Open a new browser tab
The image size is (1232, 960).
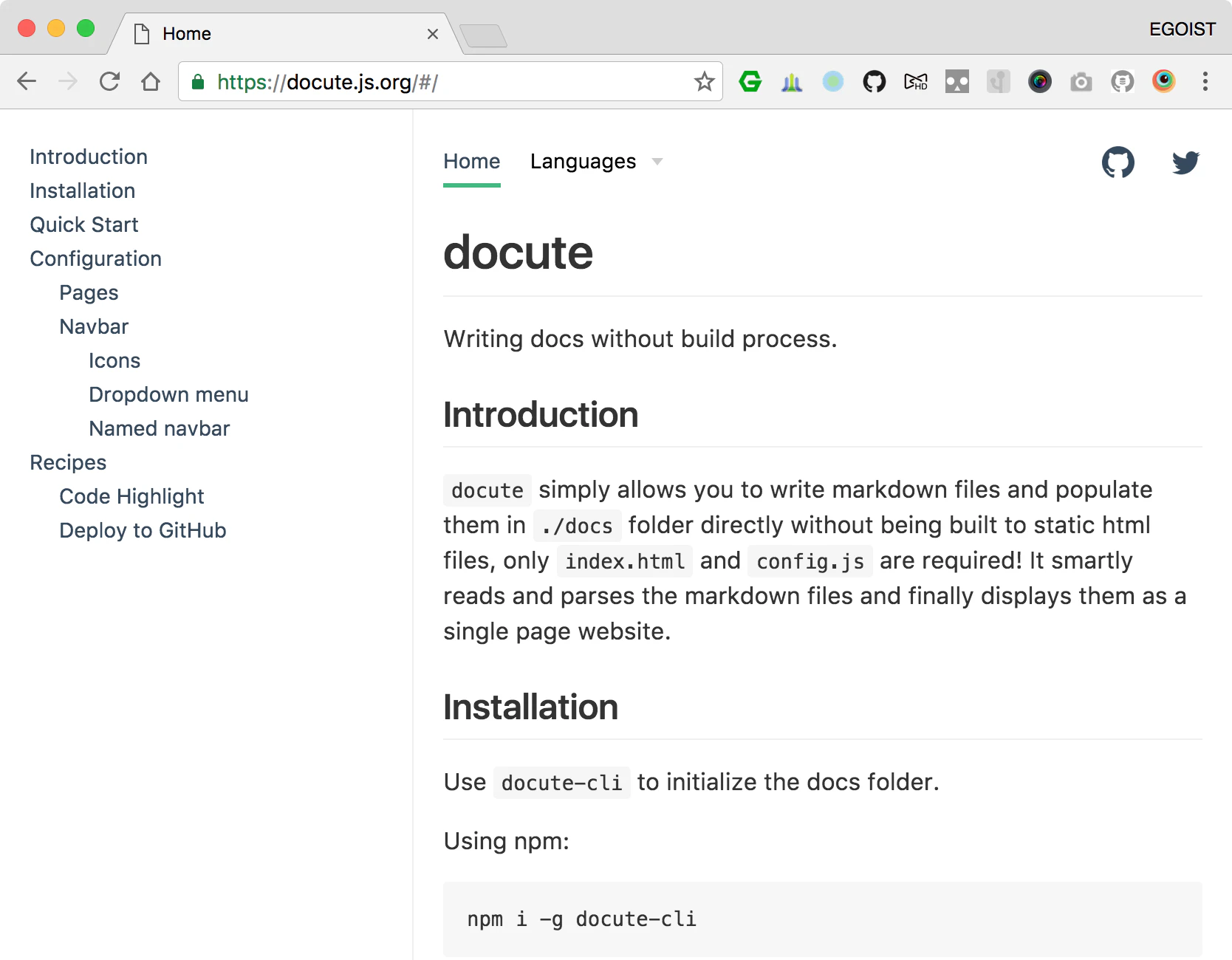click(x=483, y=35)
